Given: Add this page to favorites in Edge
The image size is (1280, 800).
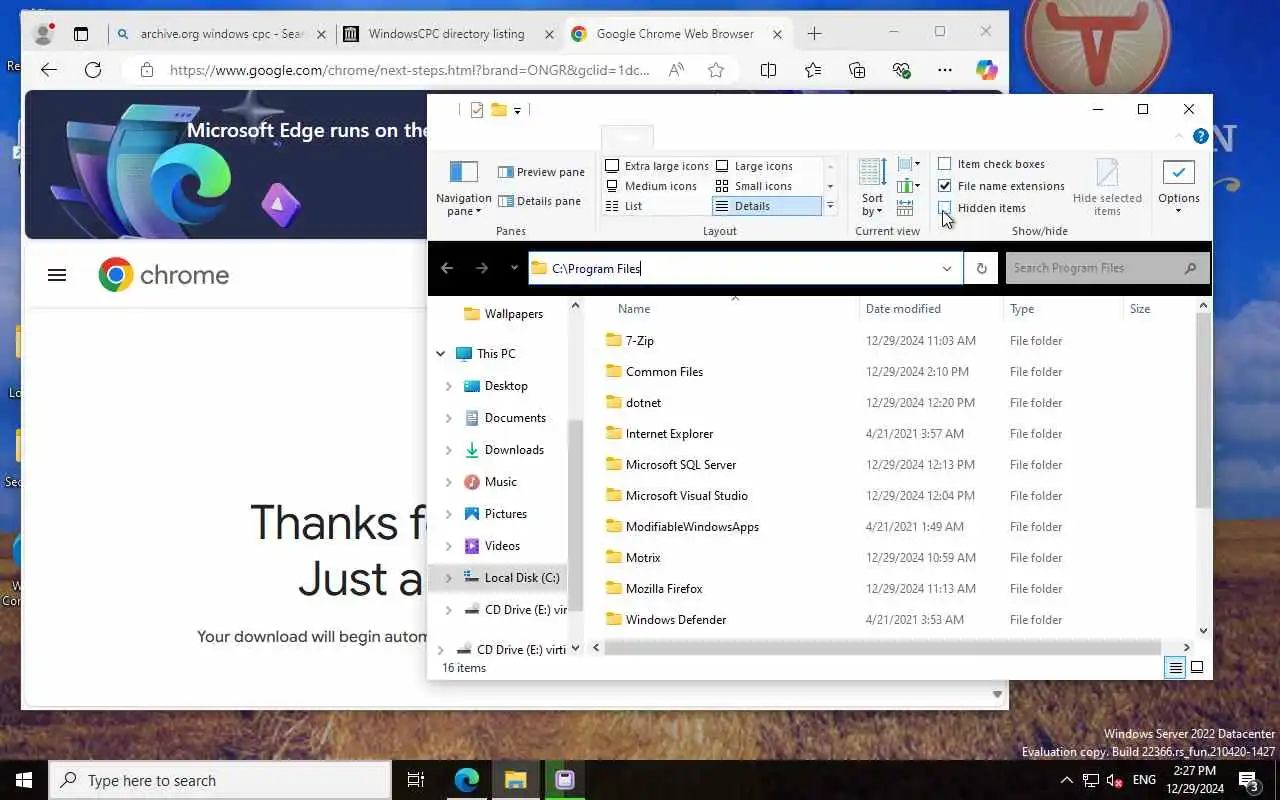Looking at the screenshot, I should click(716, 70).
